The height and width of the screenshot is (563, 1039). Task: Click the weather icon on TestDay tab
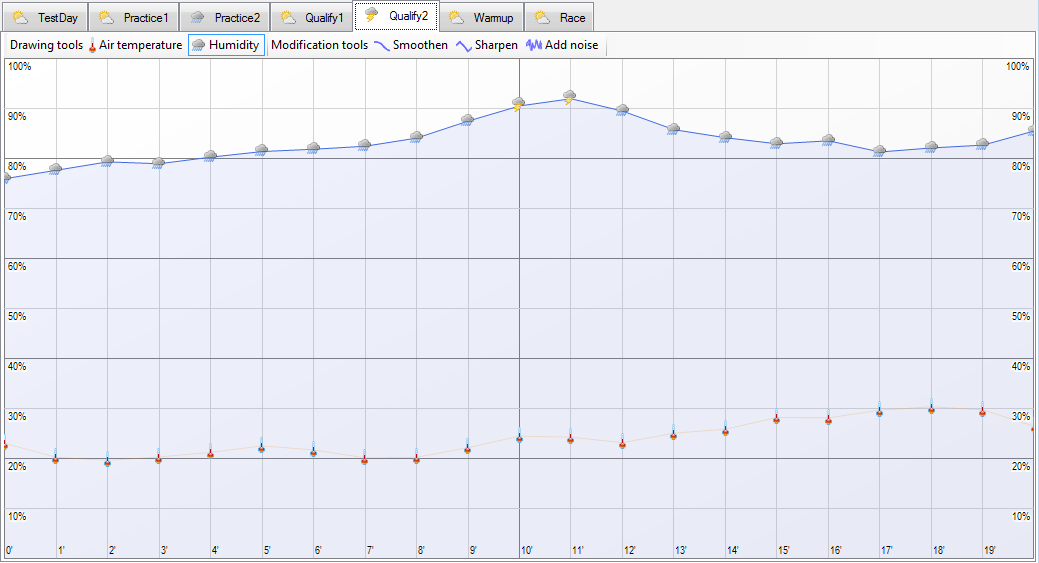pos(21,18)
